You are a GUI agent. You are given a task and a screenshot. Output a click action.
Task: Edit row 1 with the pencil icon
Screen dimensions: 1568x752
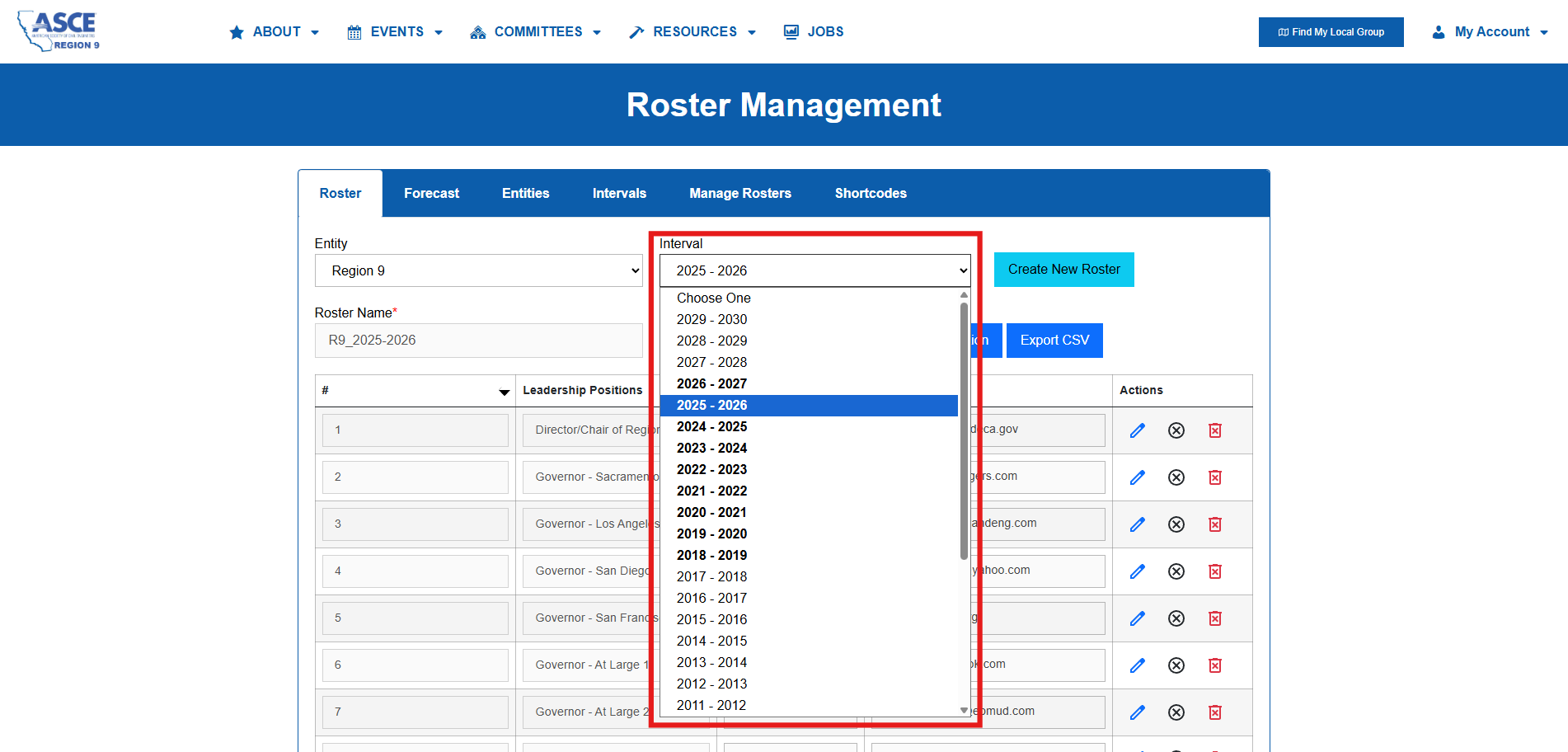coord(1138,430)
